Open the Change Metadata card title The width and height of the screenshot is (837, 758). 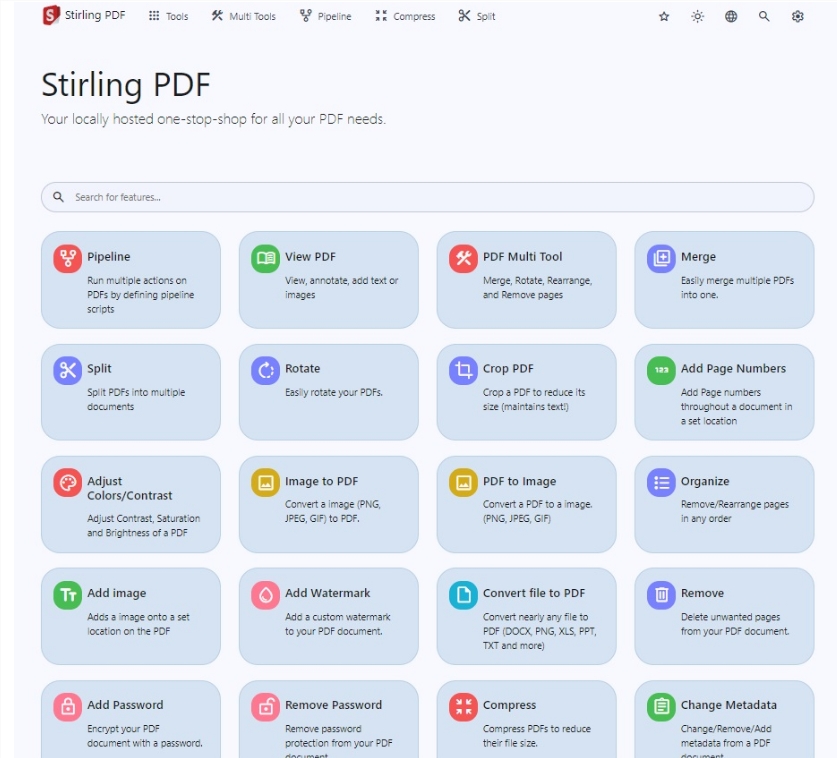point(729,705)
